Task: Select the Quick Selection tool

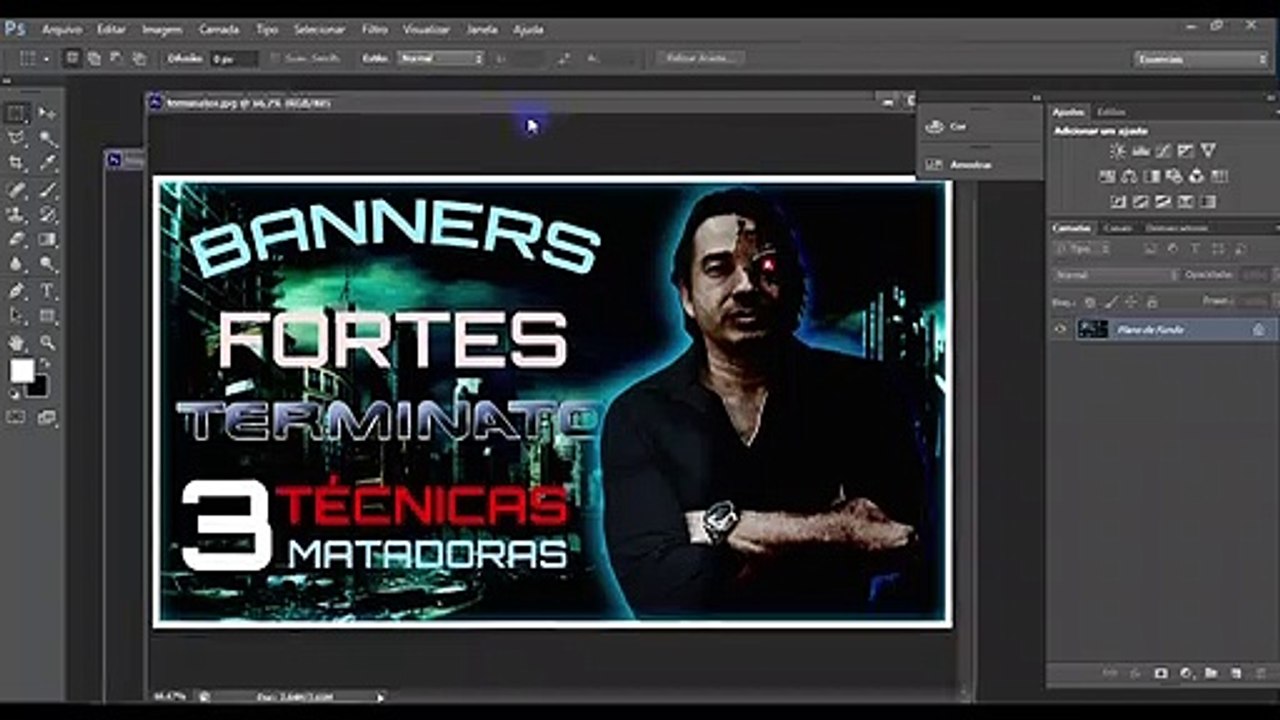Action: click(x=47, y=138)
